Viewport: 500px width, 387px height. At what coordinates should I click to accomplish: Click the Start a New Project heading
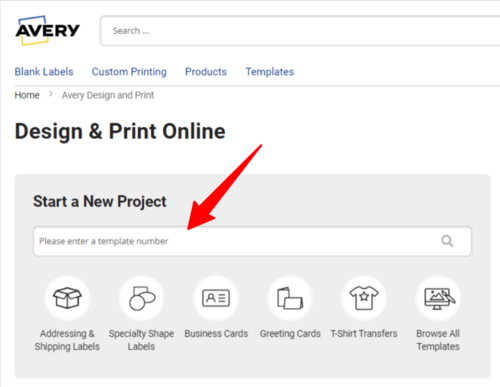(x=100, y=202)
